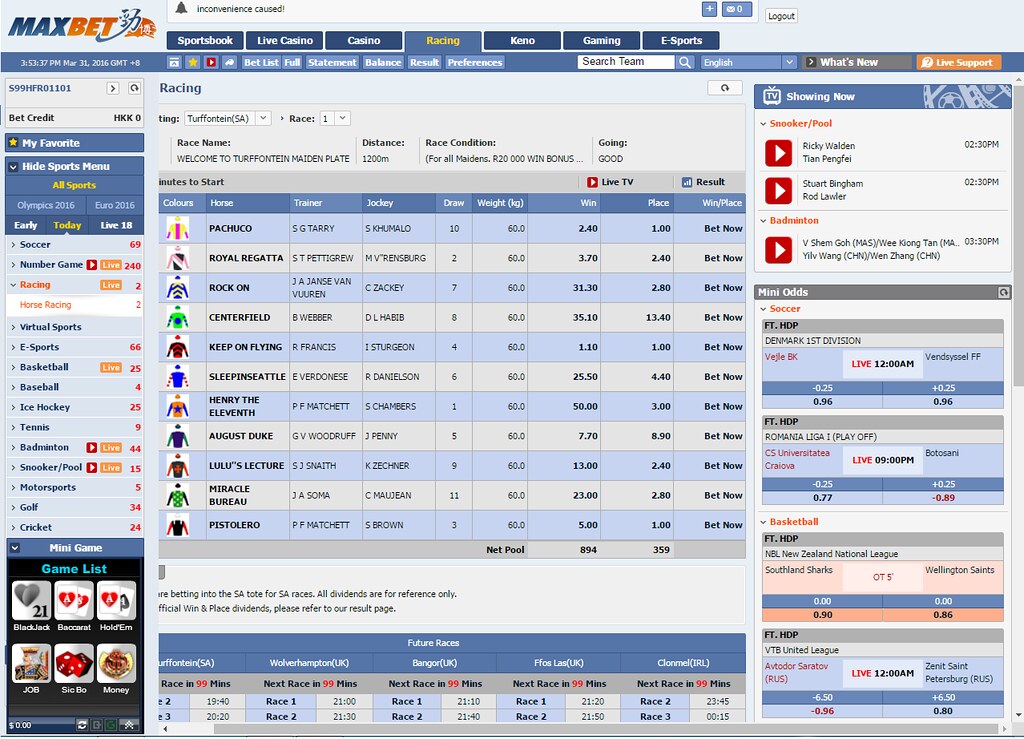
Task: Expand the Soccer sports category
Action: [x=13, y=245]
